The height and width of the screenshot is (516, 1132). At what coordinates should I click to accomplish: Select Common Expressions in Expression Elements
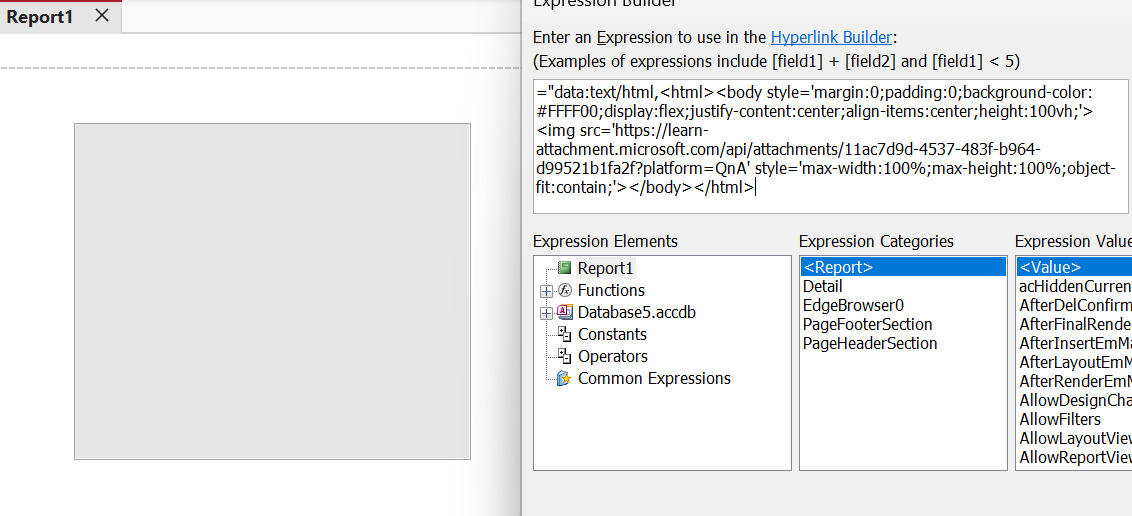tap(654, 378)
